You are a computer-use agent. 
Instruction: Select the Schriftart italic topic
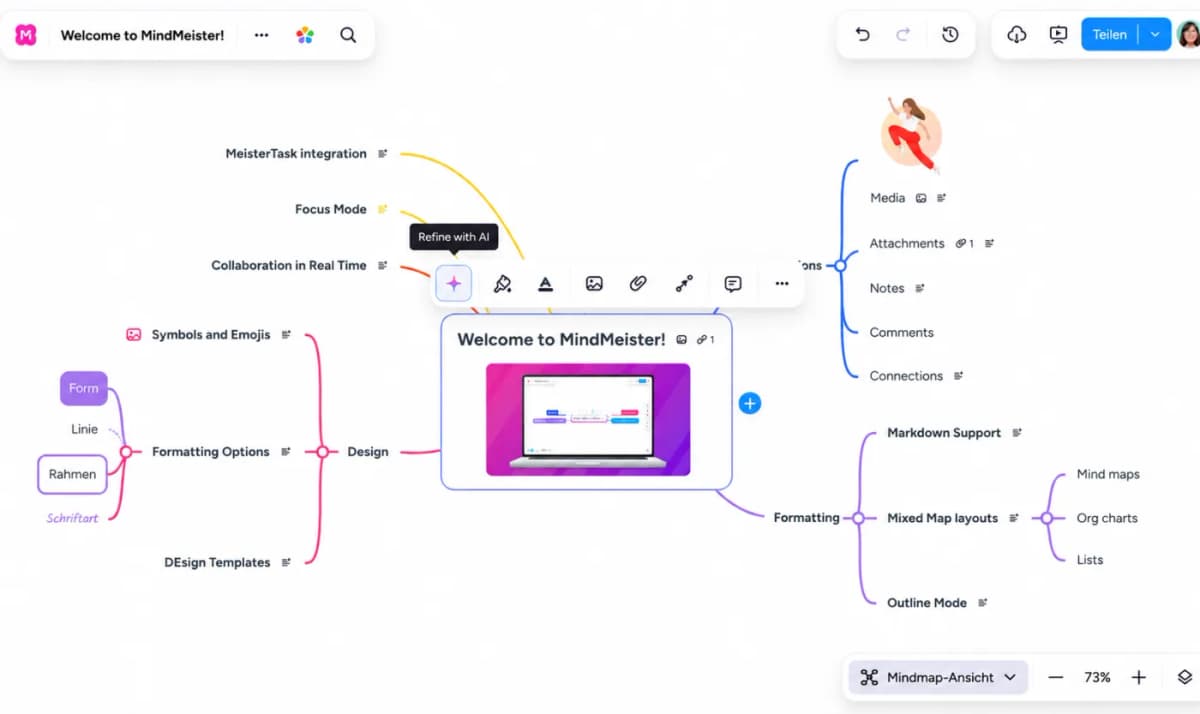(x=73, y=518)
